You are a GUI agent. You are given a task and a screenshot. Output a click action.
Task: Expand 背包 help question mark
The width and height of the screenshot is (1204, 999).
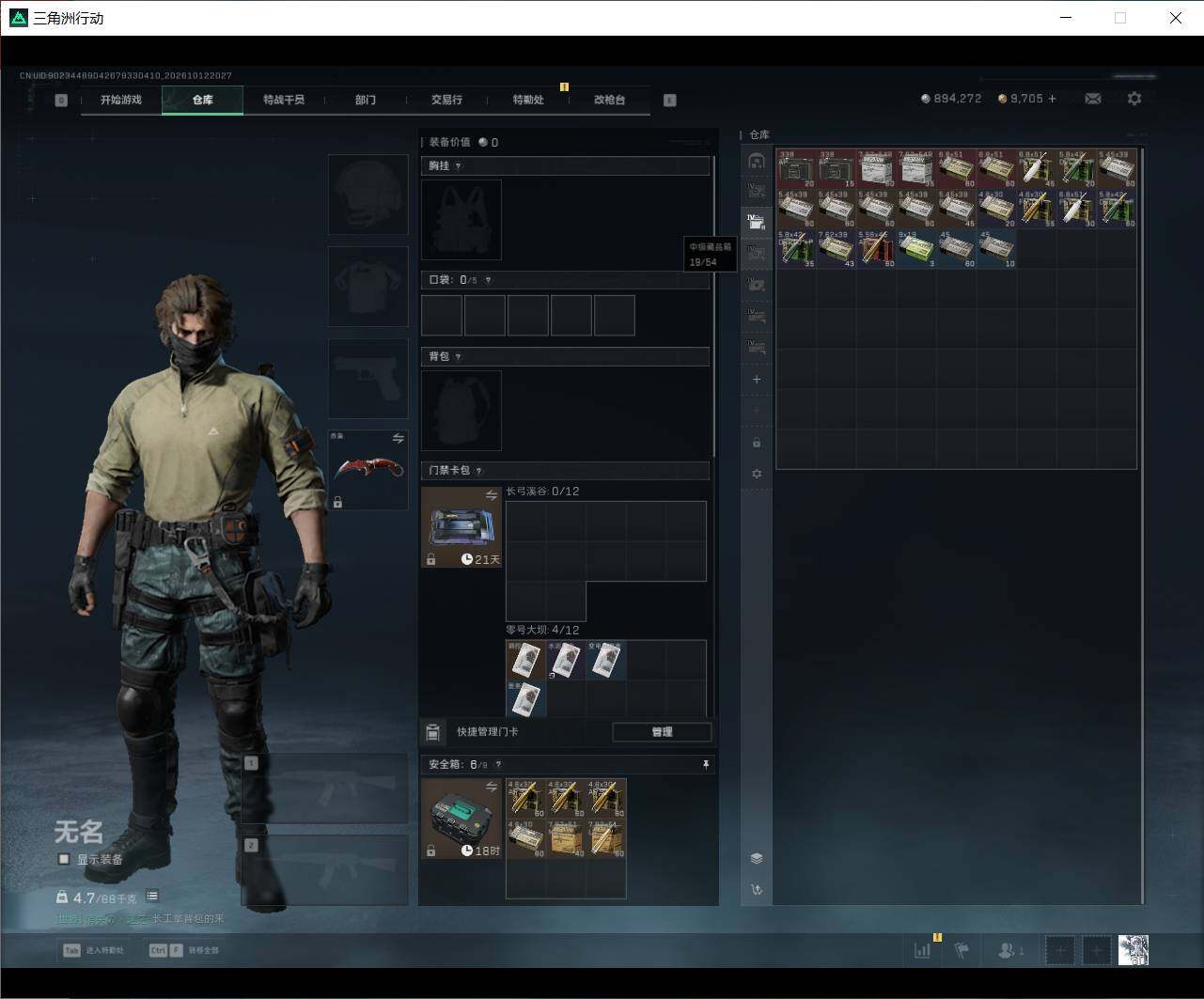(x=458, y=357)
